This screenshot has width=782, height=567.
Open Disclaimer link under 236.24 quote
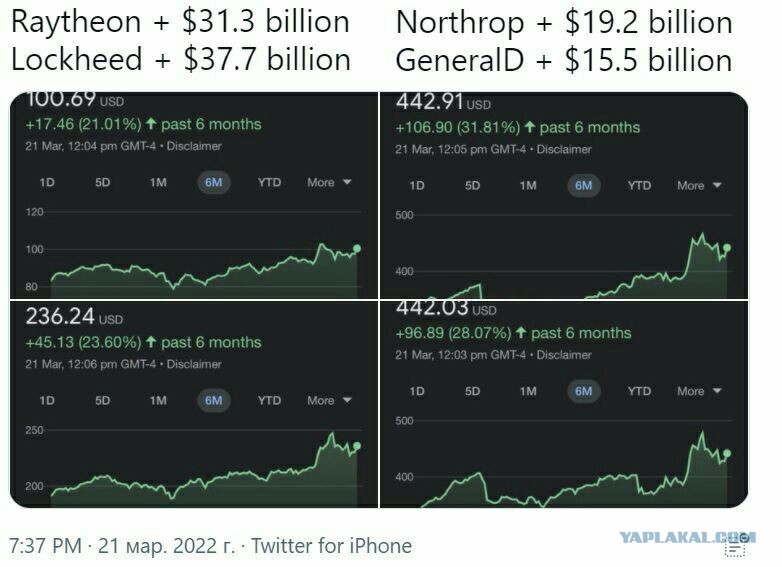click(194, 364)
